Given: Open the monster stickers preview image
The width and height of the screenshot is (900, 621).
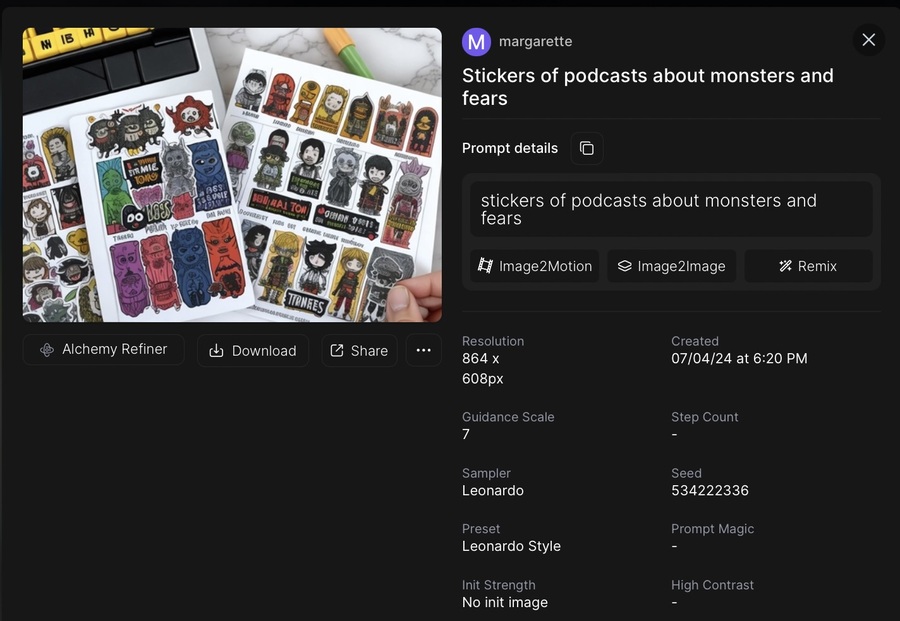Looking at the screenshot, I should pyautogui.click(x=232, y=175).
